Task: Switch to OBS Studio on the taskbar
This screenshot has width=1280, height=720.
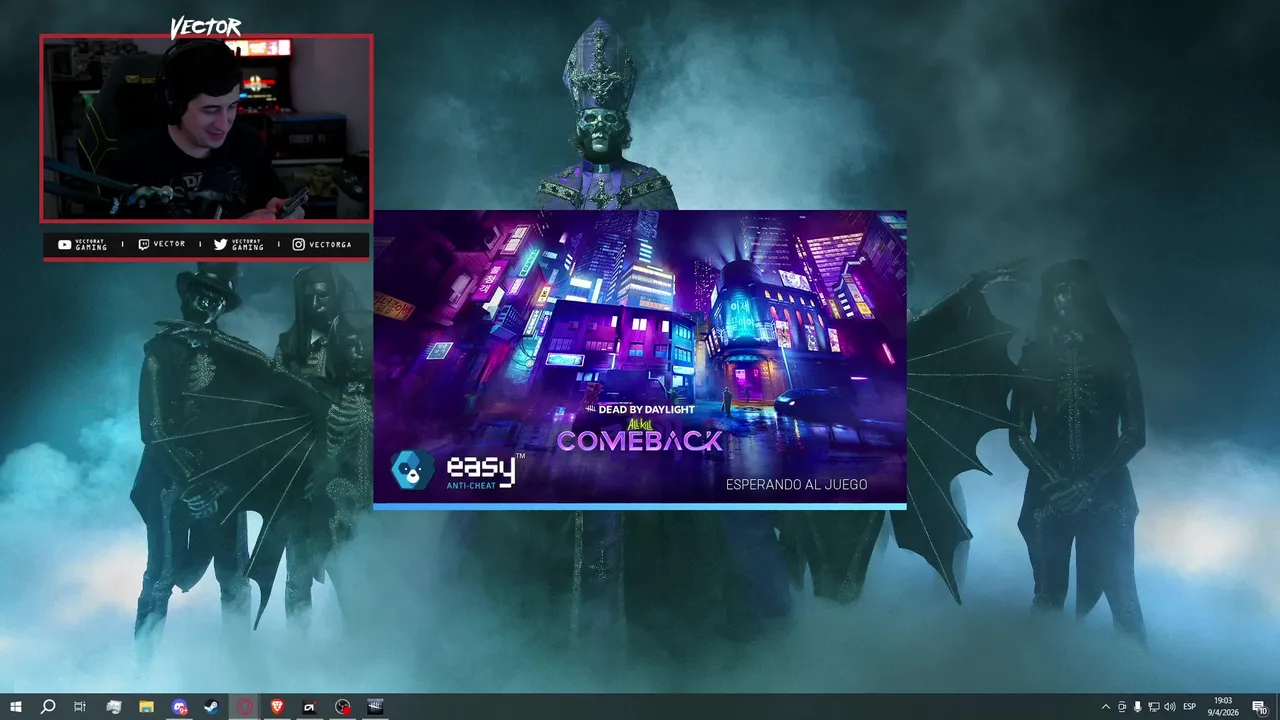Action: (343, 707)
